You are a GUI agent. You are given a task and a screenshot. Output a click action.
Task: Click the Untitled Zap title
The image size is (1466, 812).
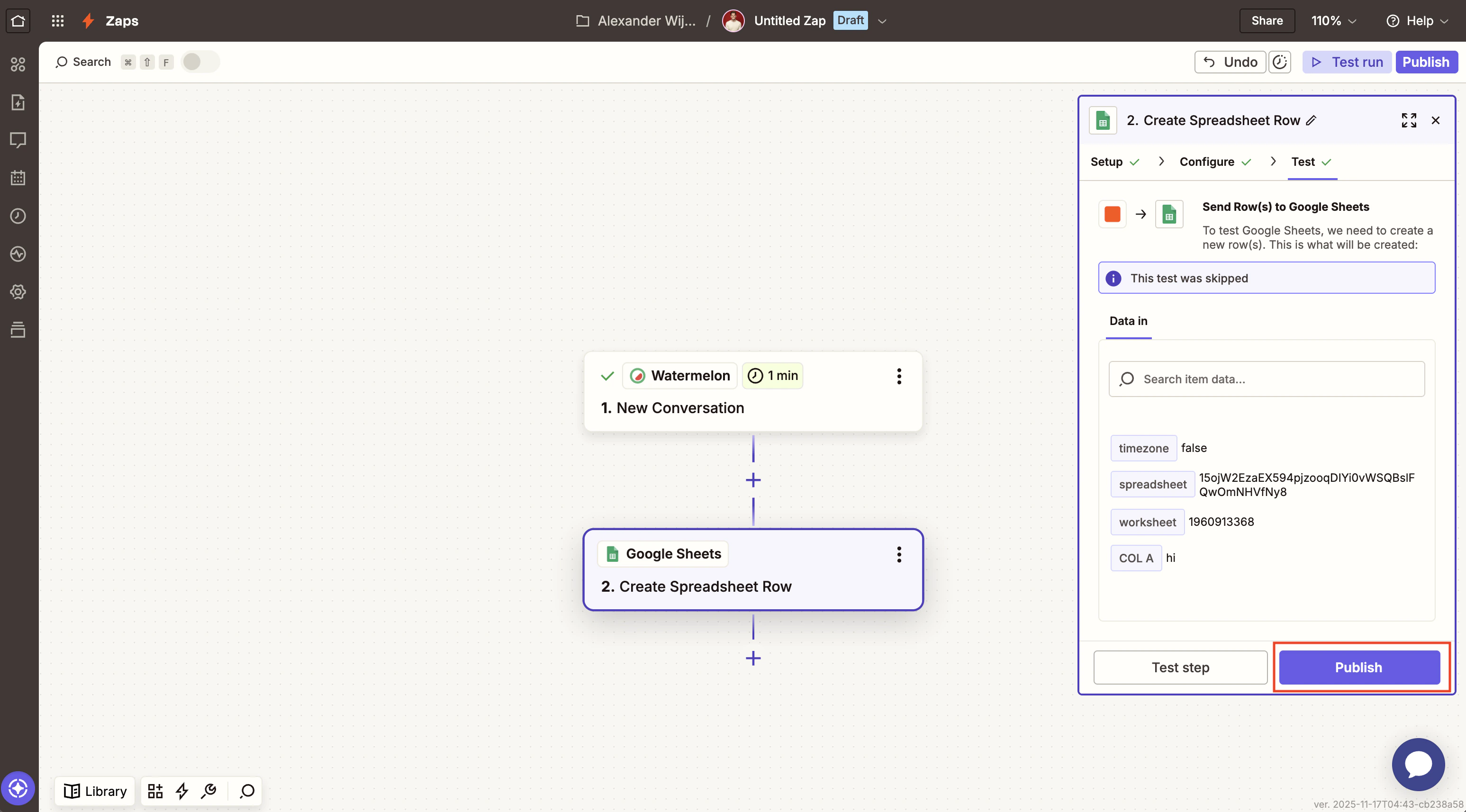(x=789, y=21)
